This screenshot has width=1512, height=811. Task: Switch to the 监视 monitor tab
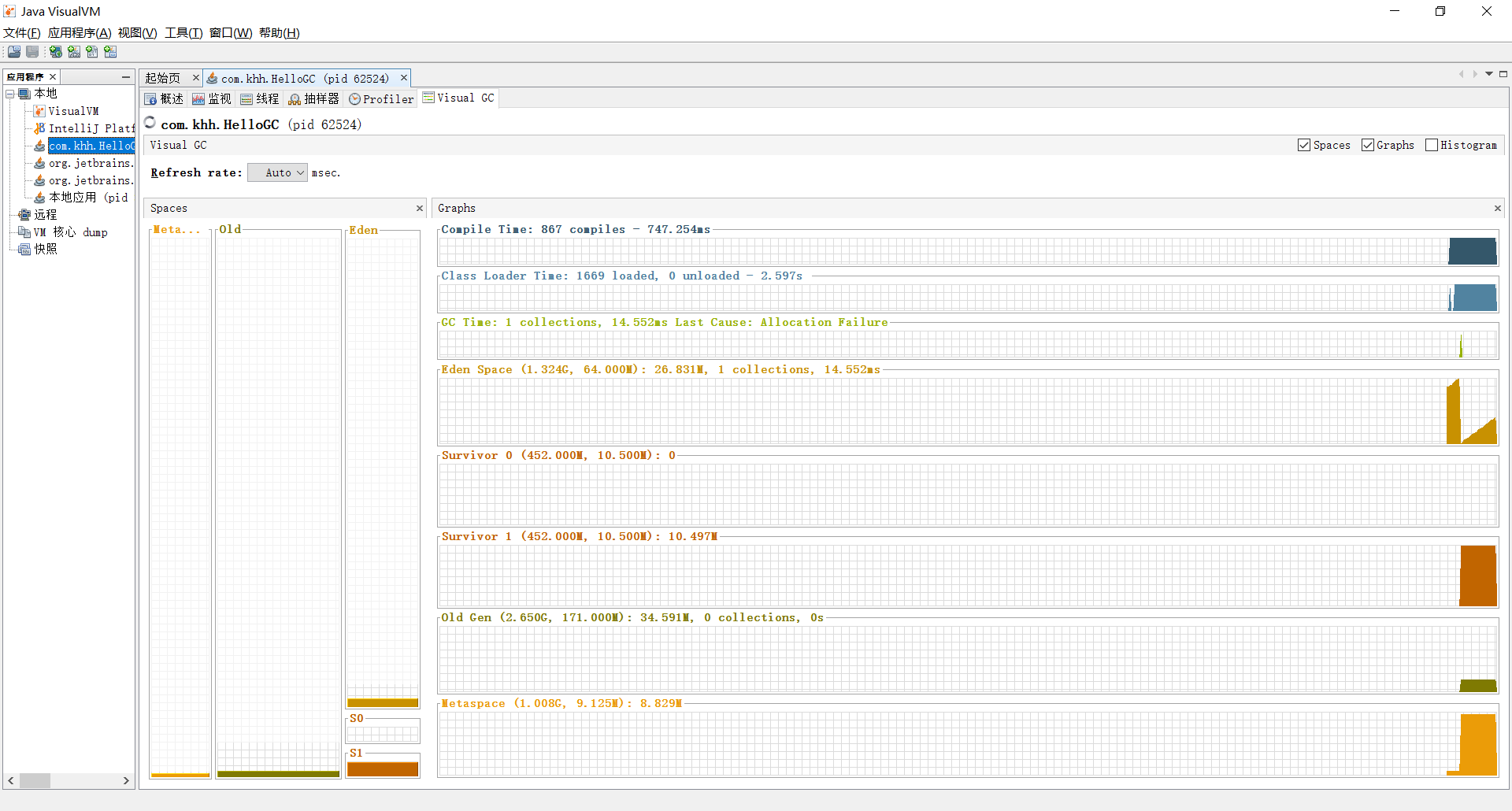coord(212,98)
